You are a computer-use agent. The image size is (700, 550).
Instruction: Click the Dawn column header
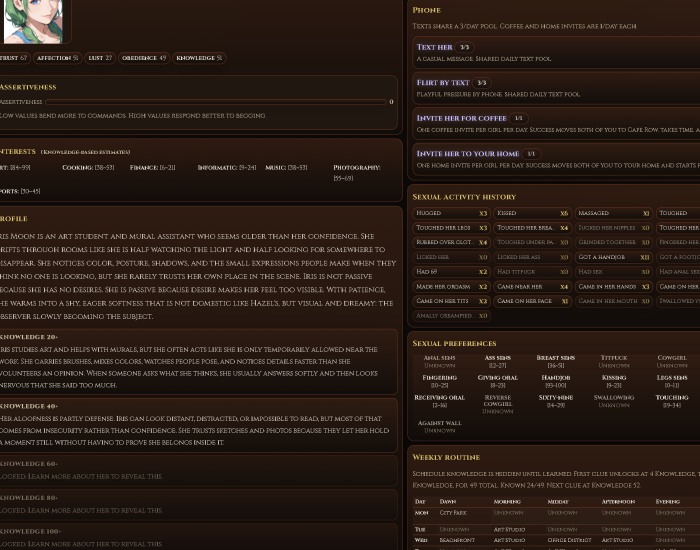pos(447,501)
